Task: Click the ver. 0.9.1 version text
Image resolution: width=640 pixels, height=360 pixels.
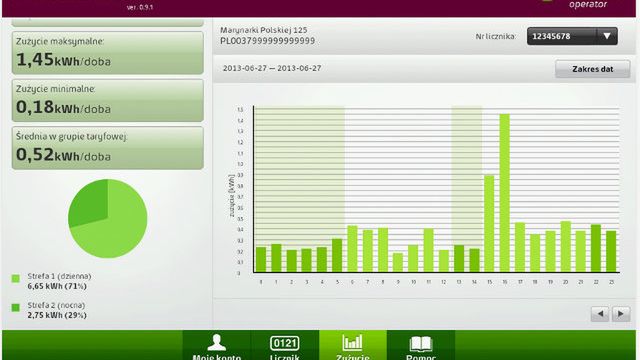Action: coord(140,7)
